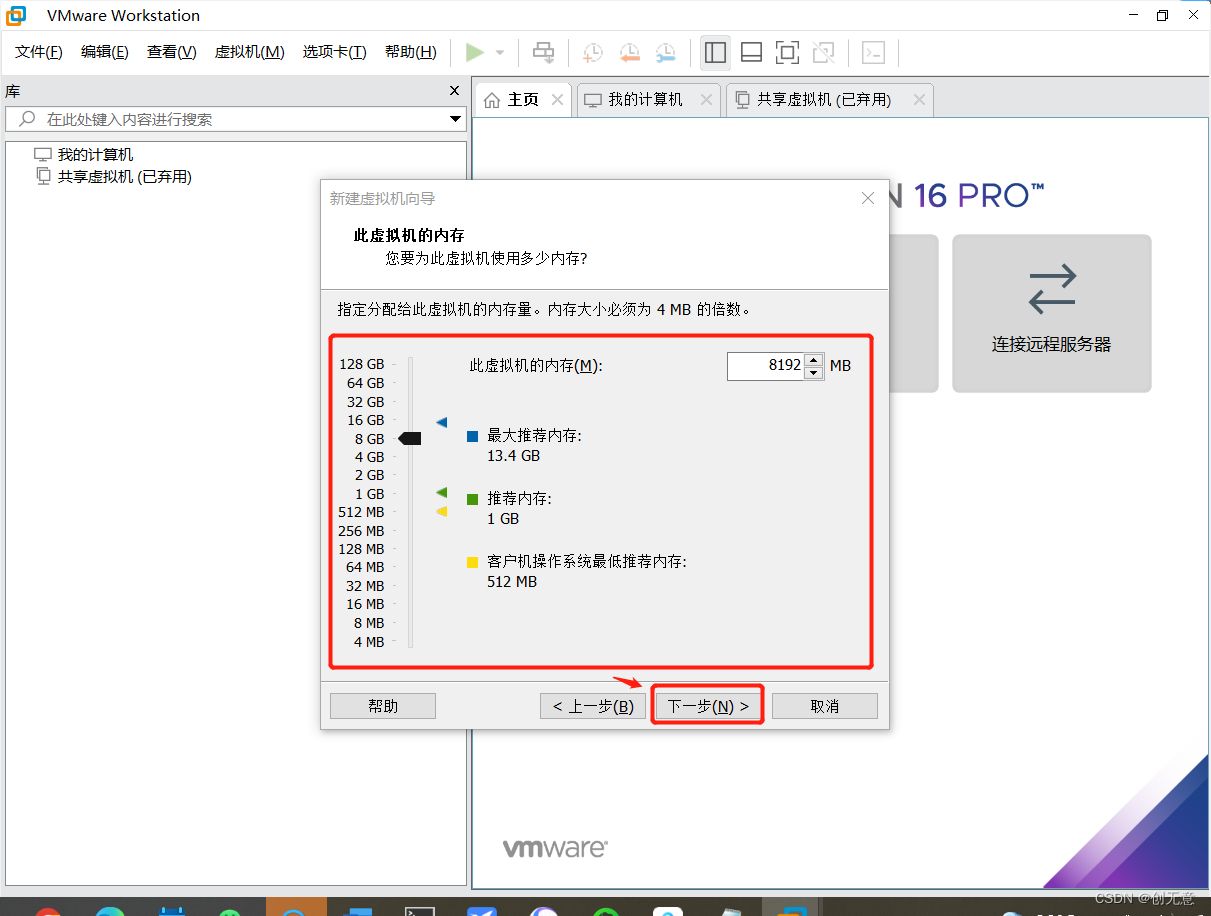Click the Unity mode toolbar icon
Image resolution: width=1211 pixels, height=916 pixels.
pyautogui.click(x=823, y=52)
